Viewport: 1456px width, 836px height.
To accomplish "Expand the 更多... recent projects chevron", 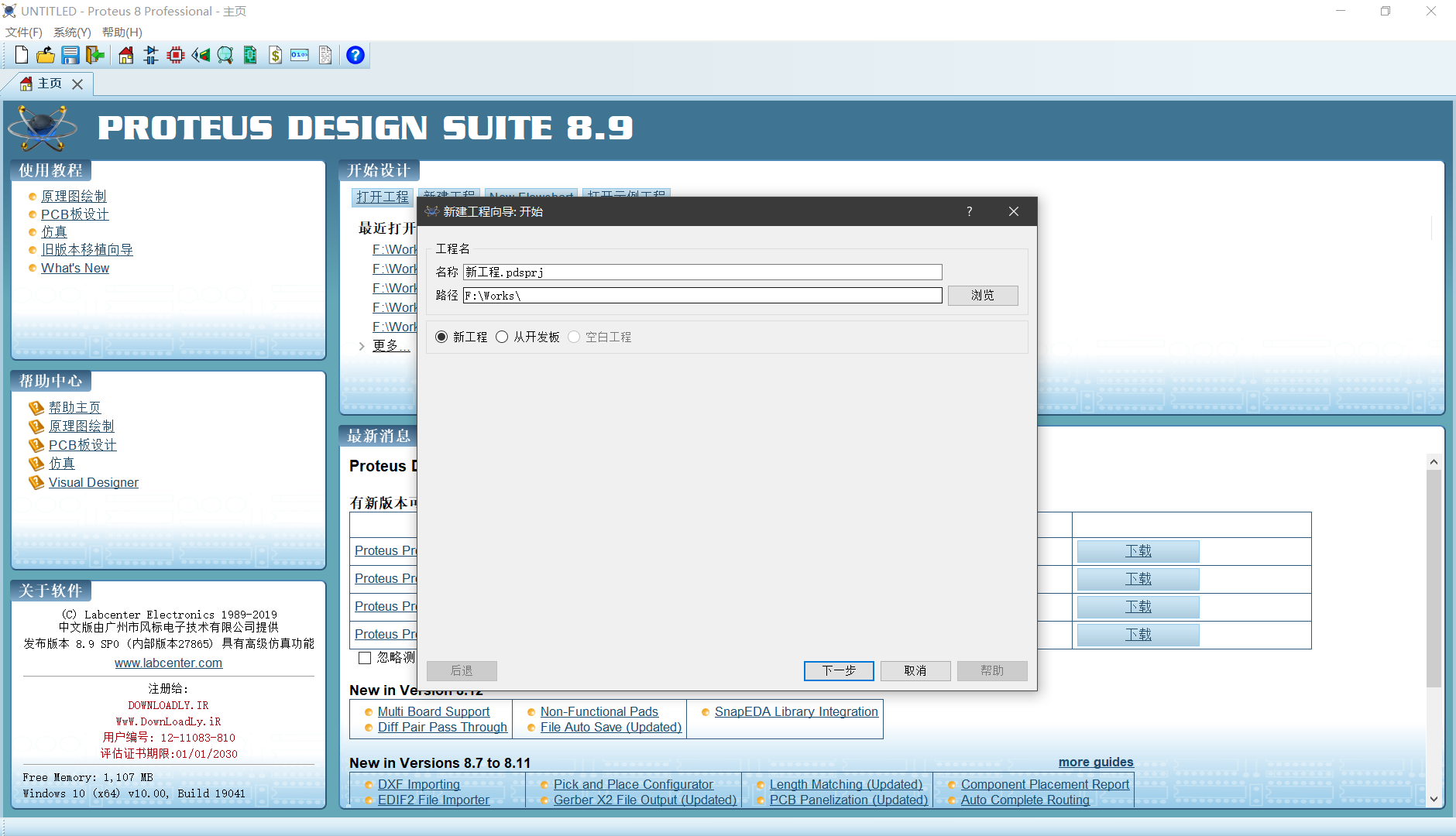I will click(362, 346).
